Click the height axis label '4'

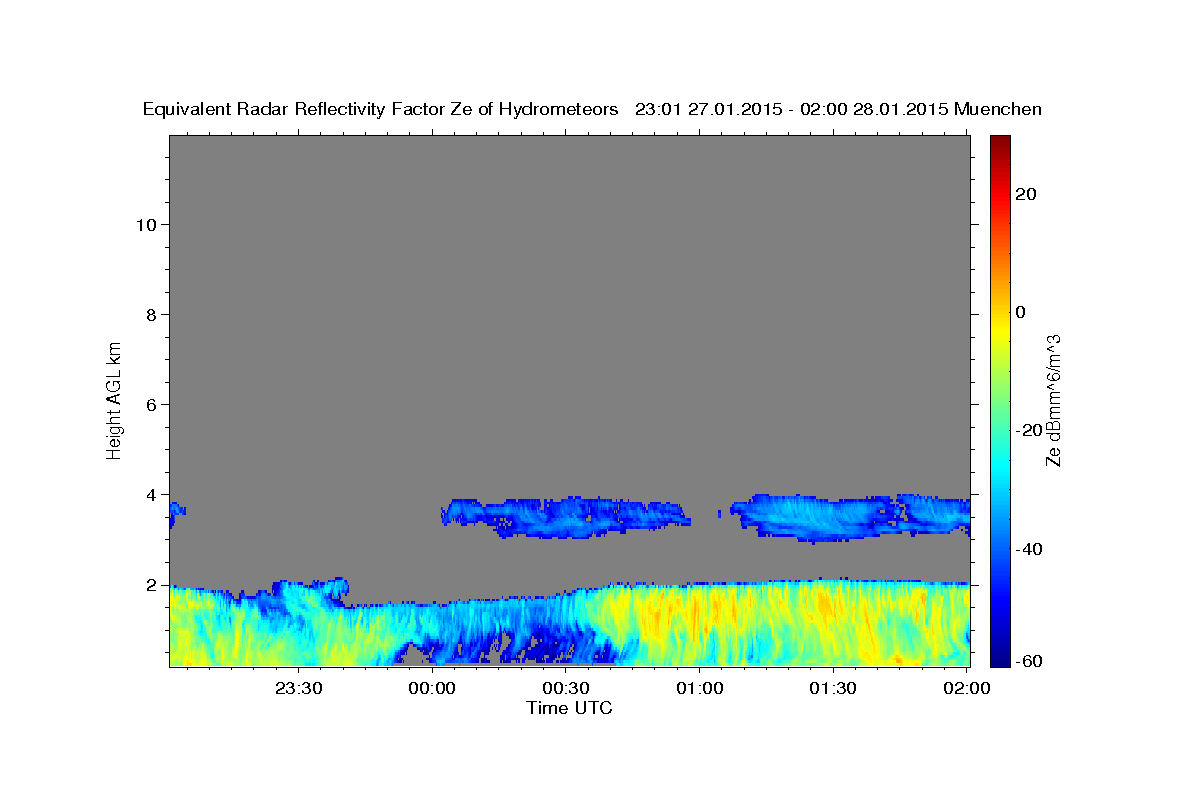(152, 494)
